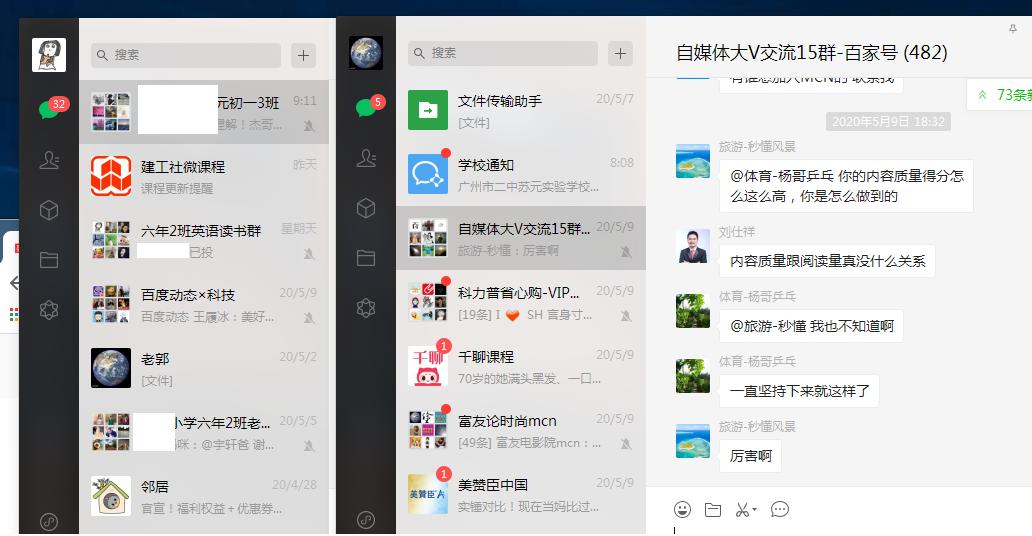Open the Moments shutter icon in right WeChat window
The width and height of the screenshot is (1032, 536).
point(366,308)
